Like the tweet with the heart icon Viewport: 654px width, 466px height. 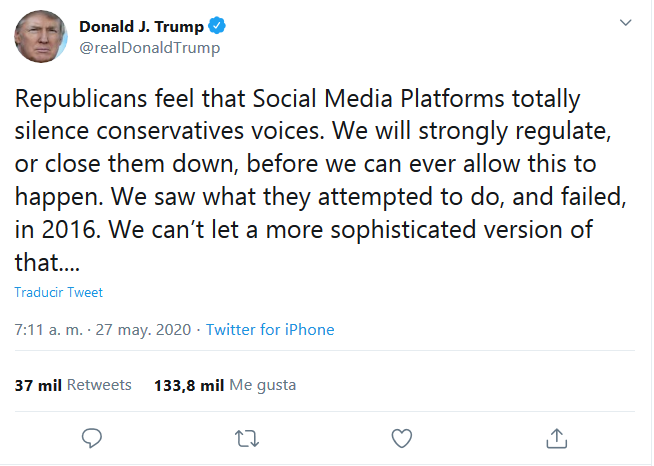pos(402,438)
